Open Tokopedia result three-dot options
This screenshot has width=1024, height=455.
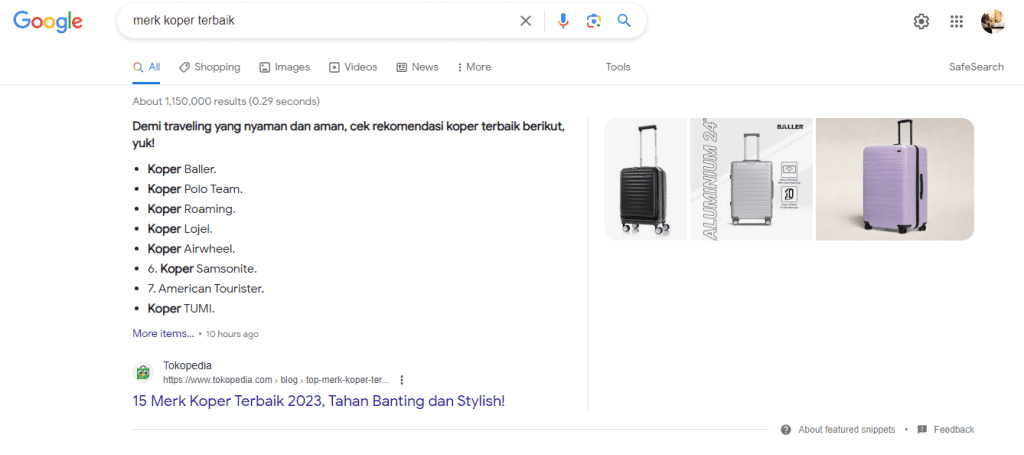pos(402,380)
